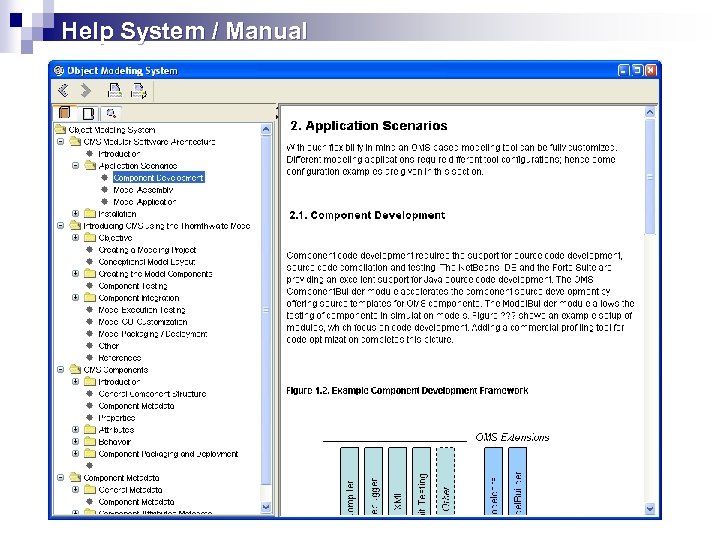Open Model Packaging / Deployment topic
This screenshot has height=540, width=720.
(x=152, y=334)
